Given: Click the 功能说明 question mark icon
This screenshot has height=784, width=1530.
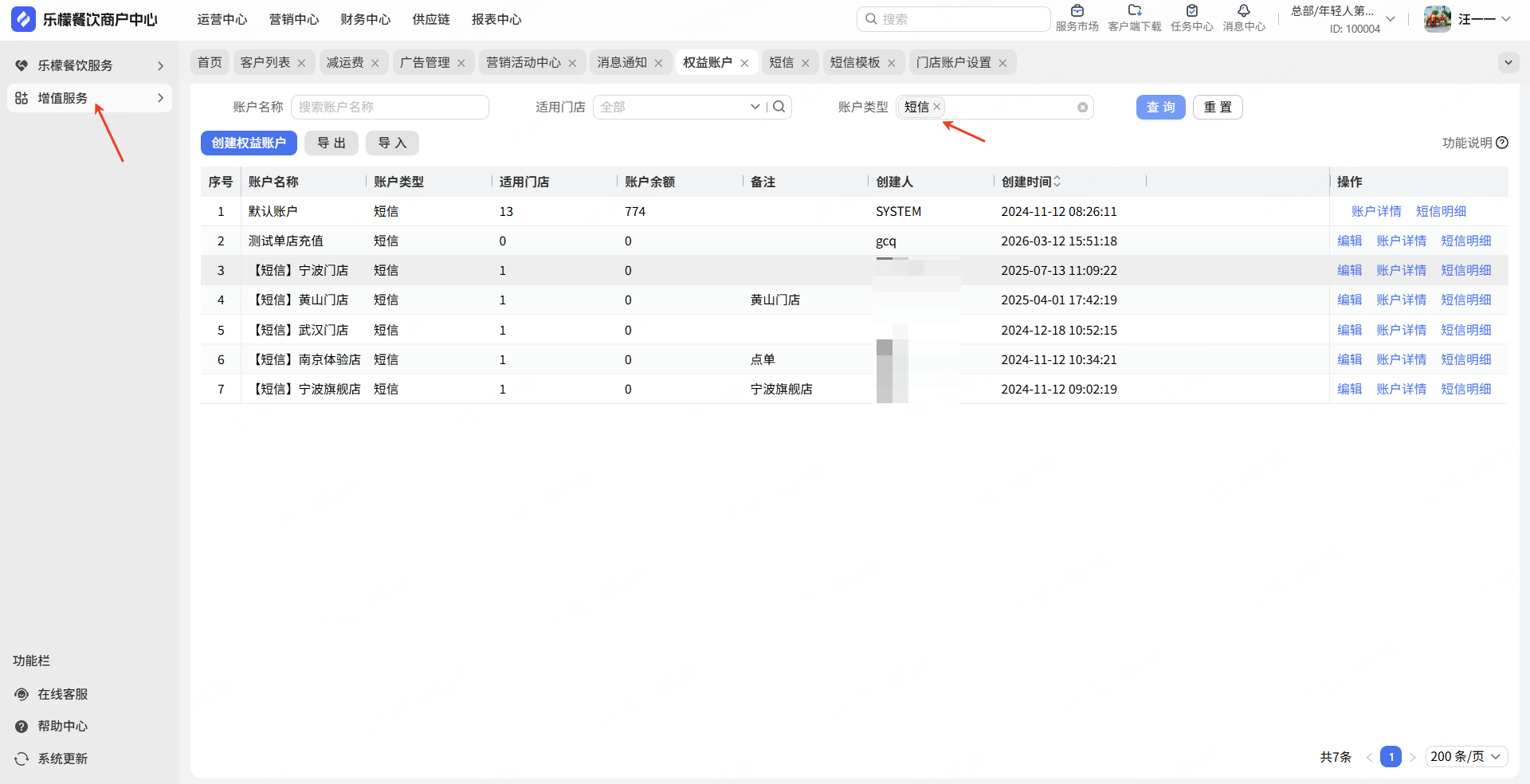Looking at the screenshot, I should 1502,143.
